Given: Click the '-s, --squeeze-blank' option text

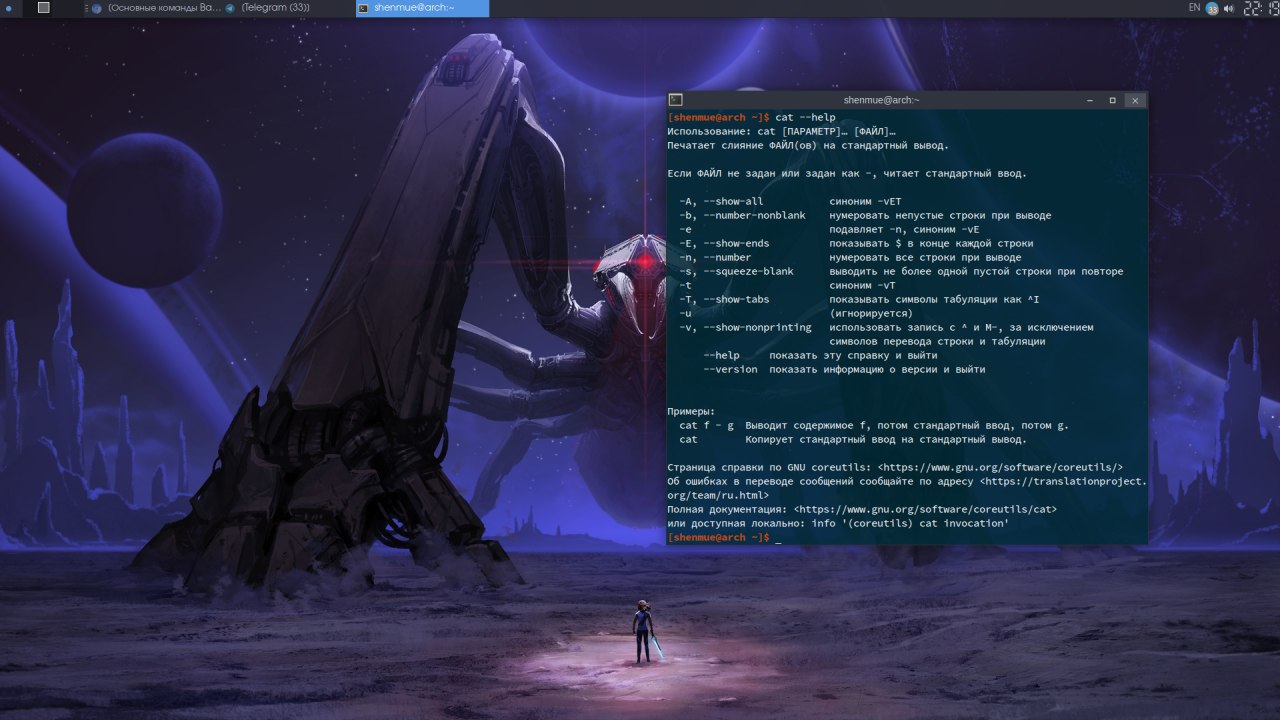Looking at the screenshot, I should click(736, 271).
